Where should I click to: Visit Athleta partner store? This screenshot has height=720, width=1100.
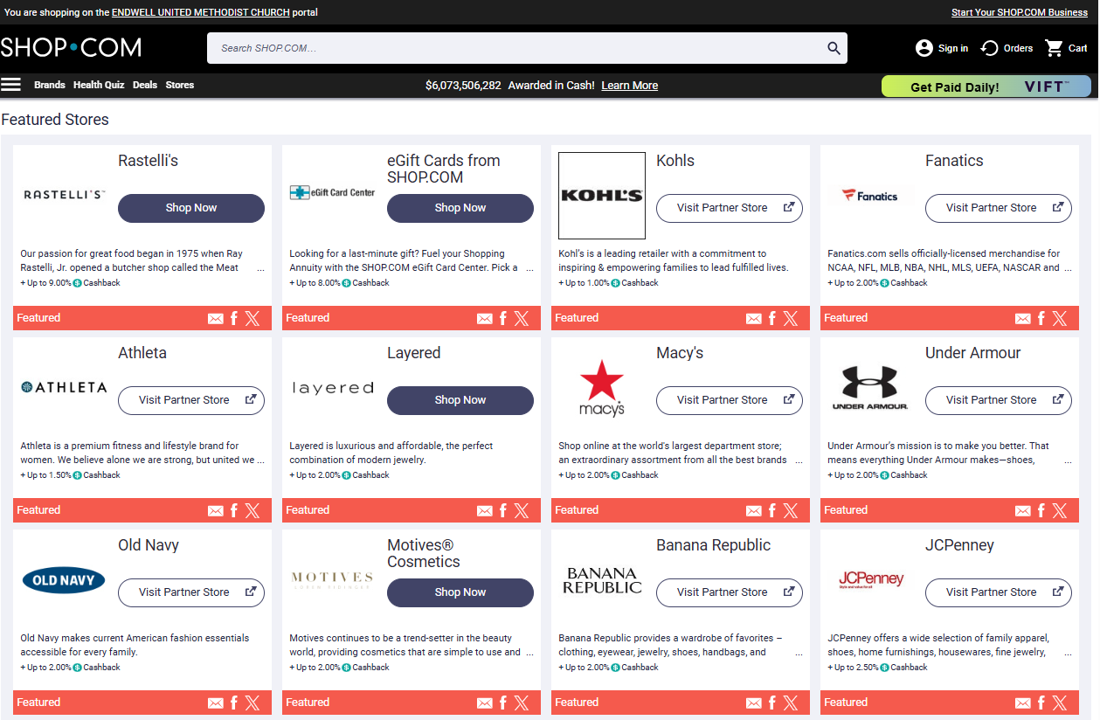pos(191,400)
